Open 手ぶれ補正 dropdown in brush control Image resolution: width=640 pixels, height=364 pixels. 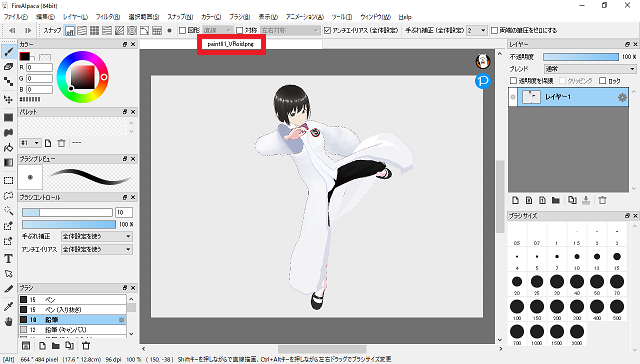pos(97,236)
